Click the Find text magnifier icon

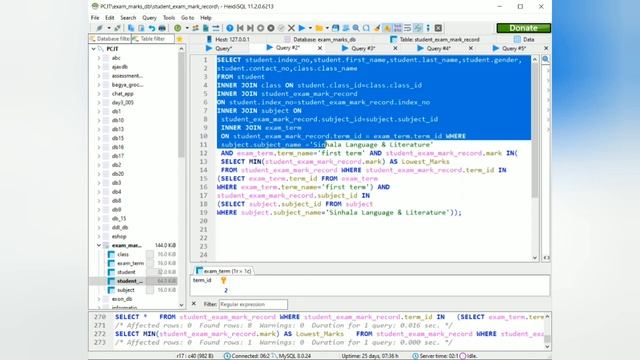point(356,28)
